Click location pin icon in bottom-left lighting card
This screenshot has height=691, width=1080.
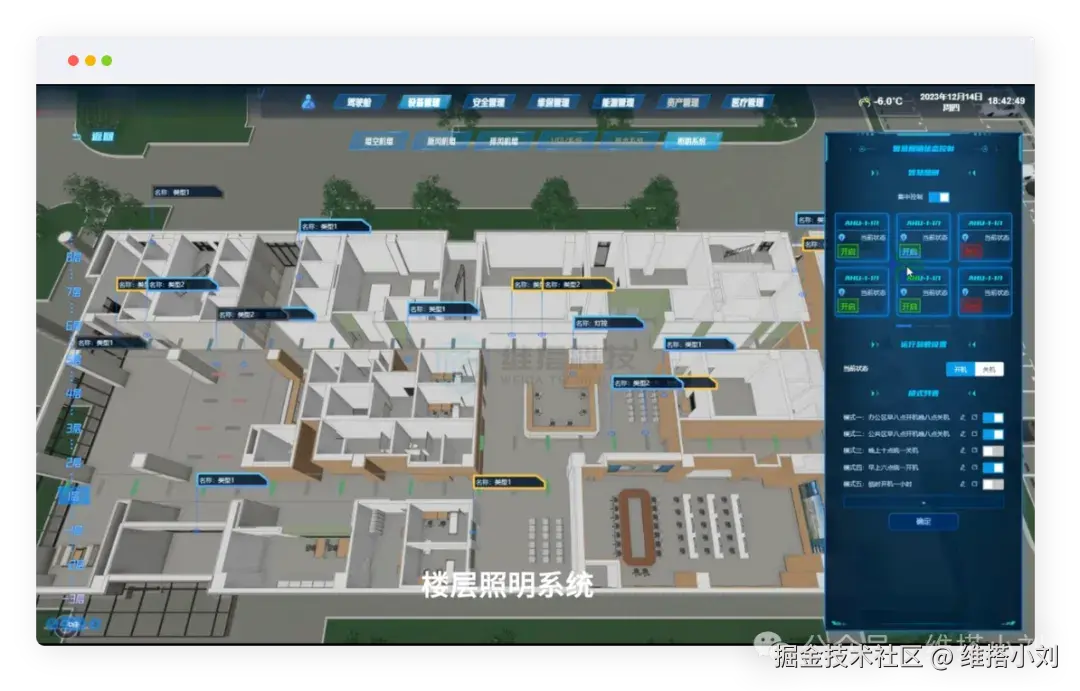click(x=842, y=292)
